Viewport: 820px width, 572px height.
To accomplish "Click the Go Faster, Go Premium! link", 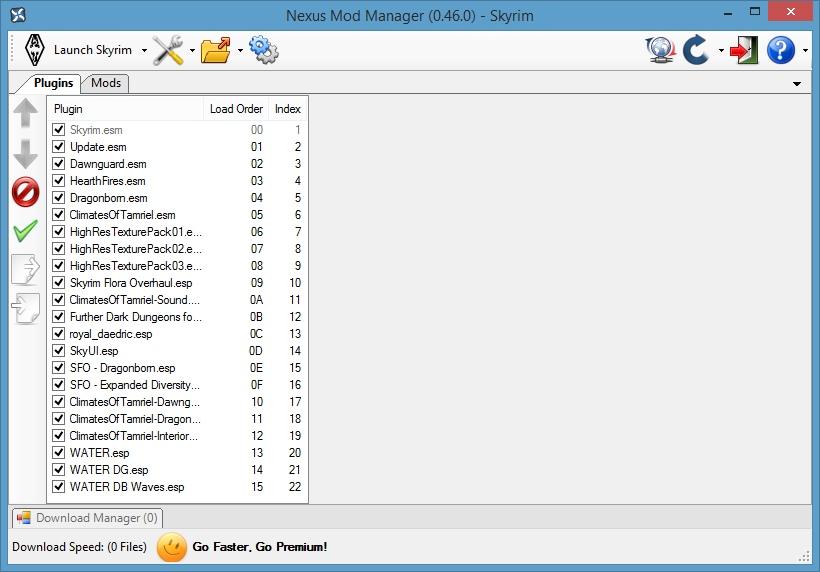I will (260, 547).
